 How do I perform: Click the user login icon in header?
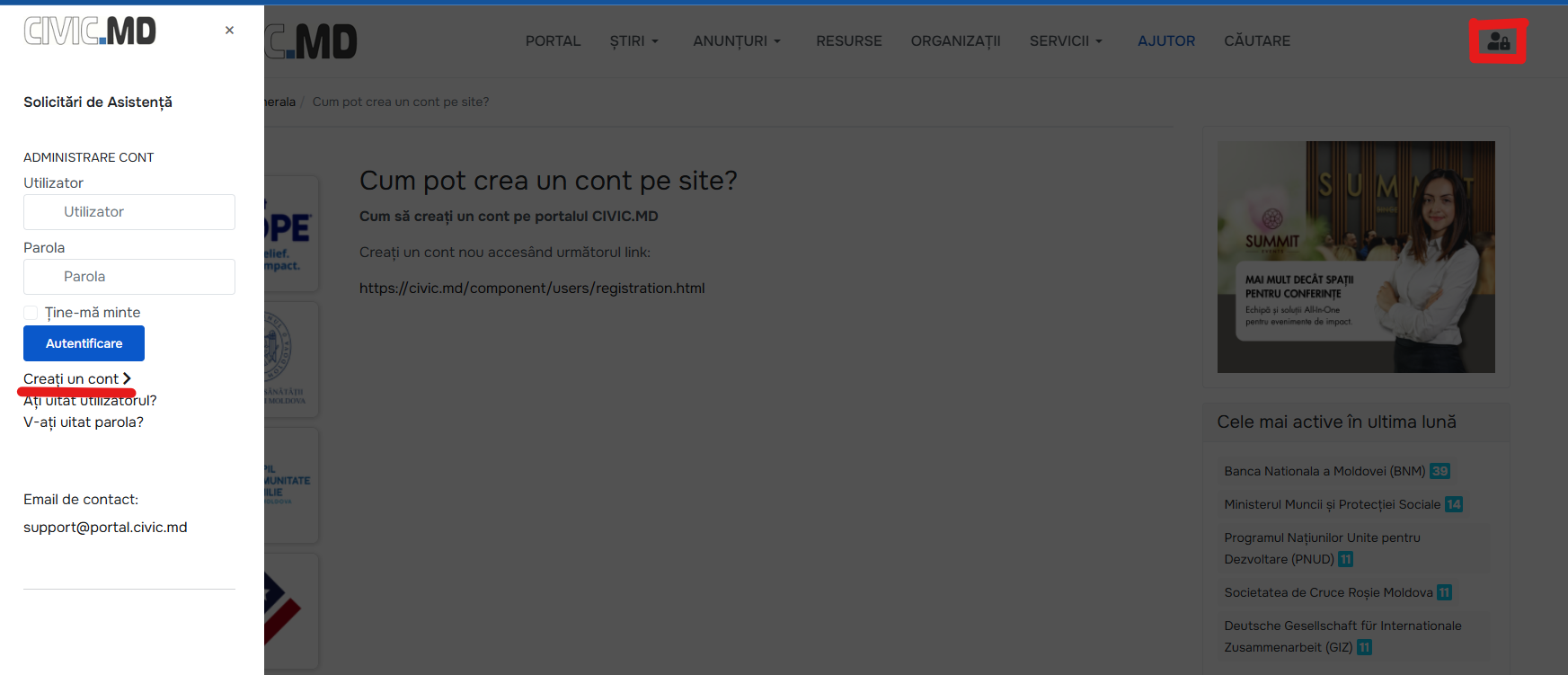[x=1498, y=41]
